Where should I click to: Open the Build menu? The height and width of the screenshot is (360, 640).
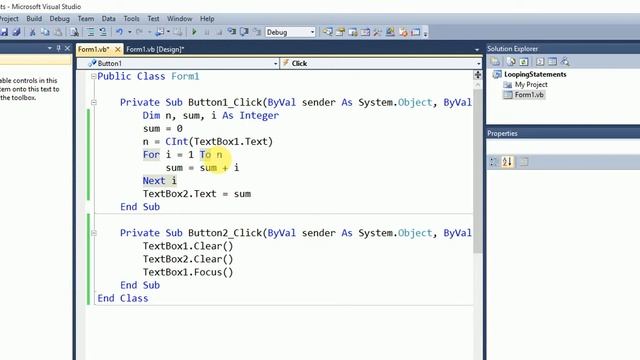tap(34, 19)
